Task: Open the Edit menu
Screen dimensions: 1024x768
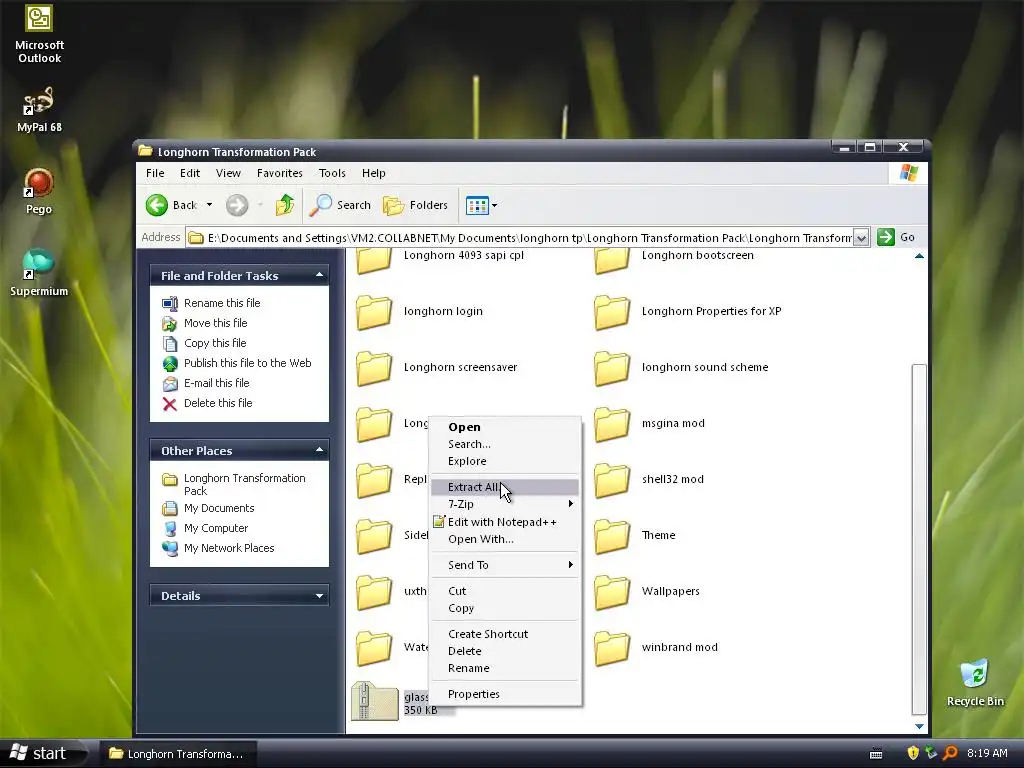Action: tap(190, 173)
